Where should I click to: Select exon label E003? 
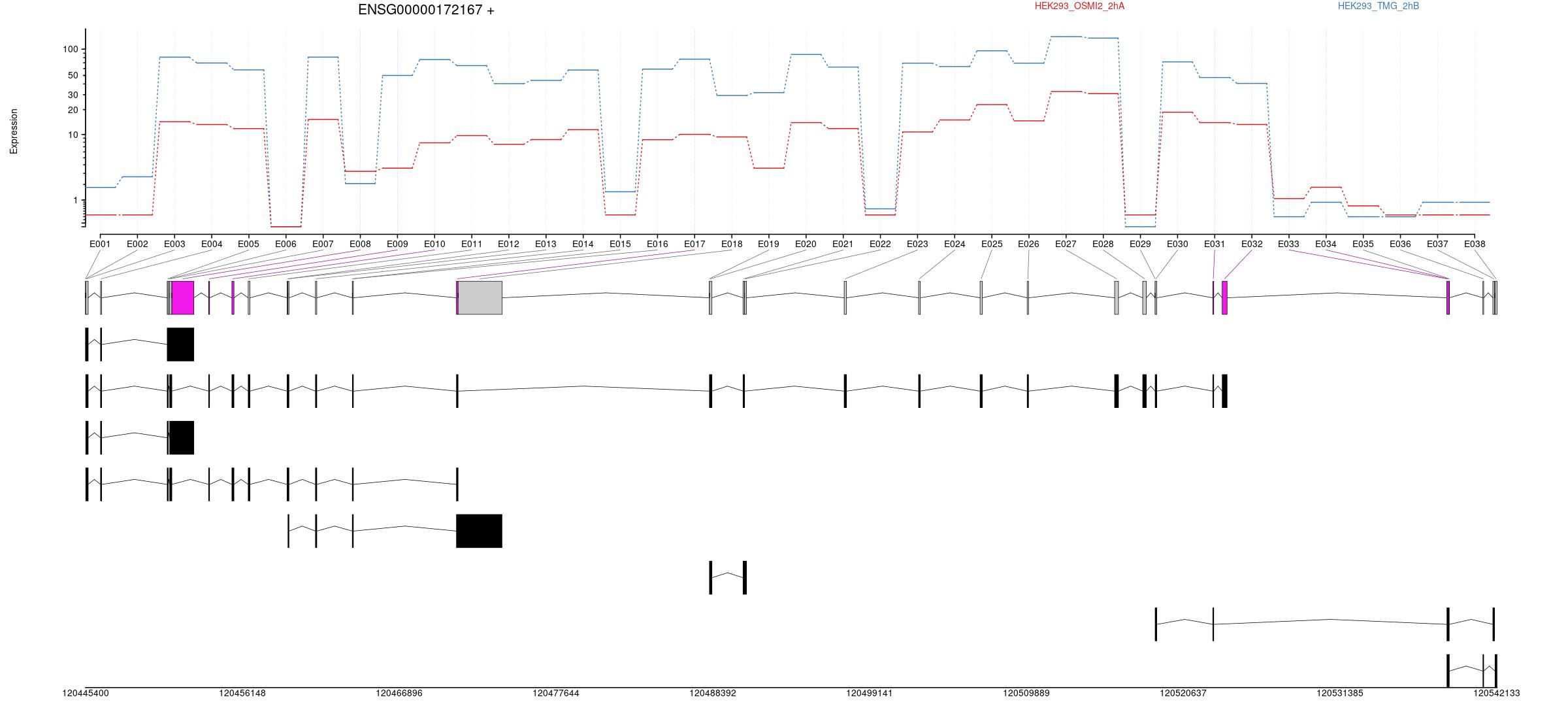pos(174,244)
